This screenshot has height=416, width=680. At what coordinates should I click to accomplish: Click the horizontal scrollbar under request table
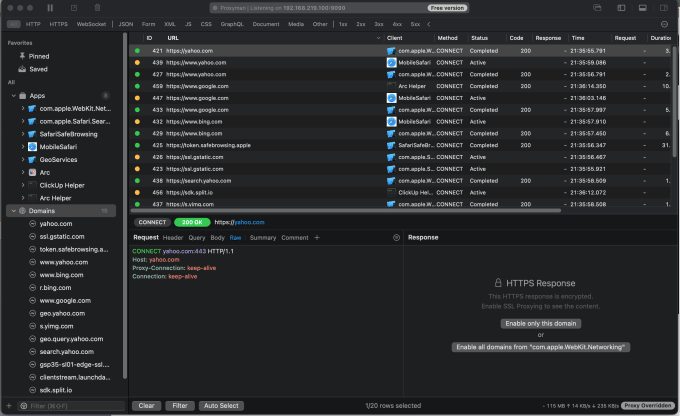pyautogui.click(x=346, y=211)
